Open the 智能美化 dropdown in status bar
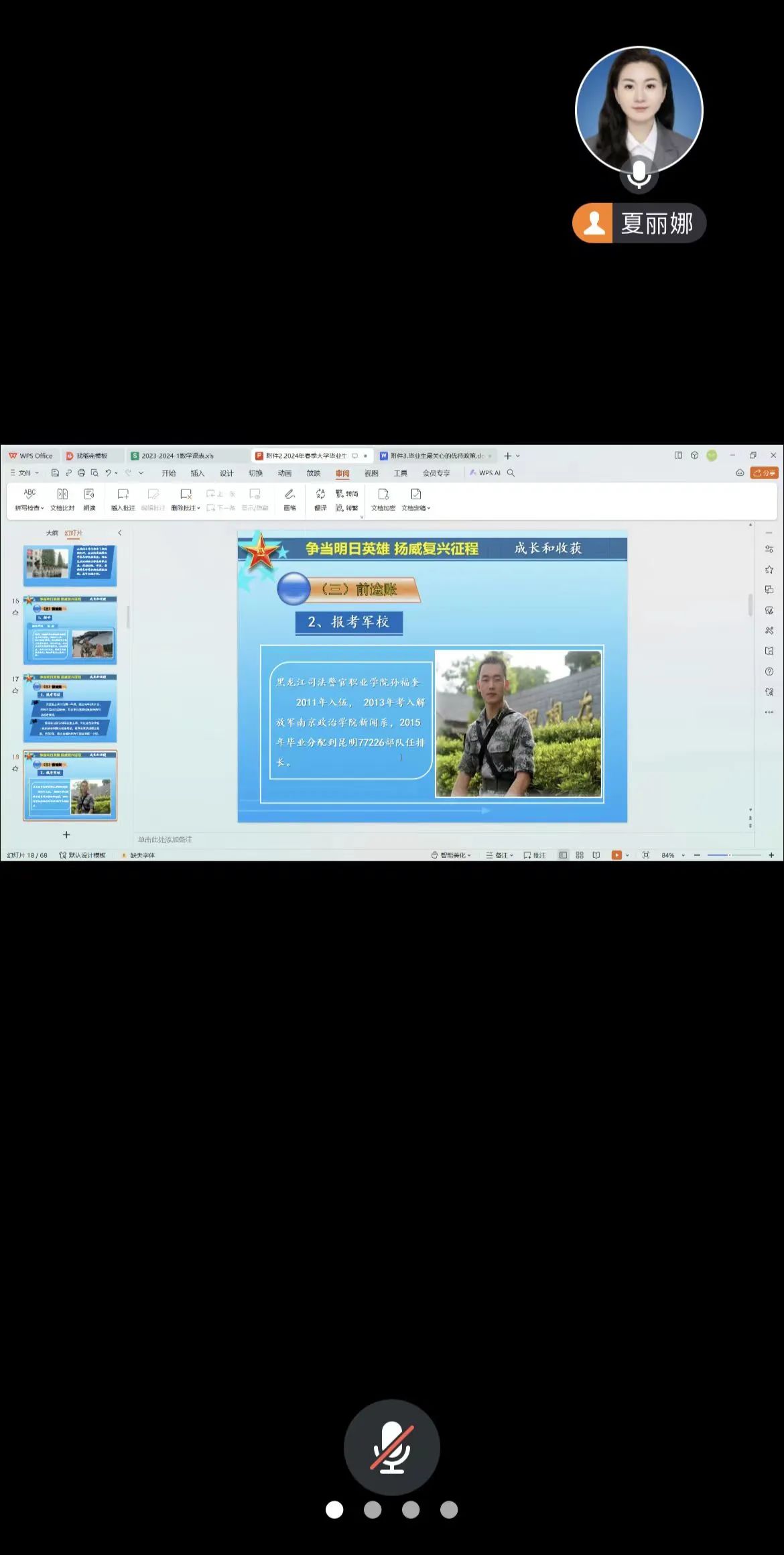 (452, 855)
